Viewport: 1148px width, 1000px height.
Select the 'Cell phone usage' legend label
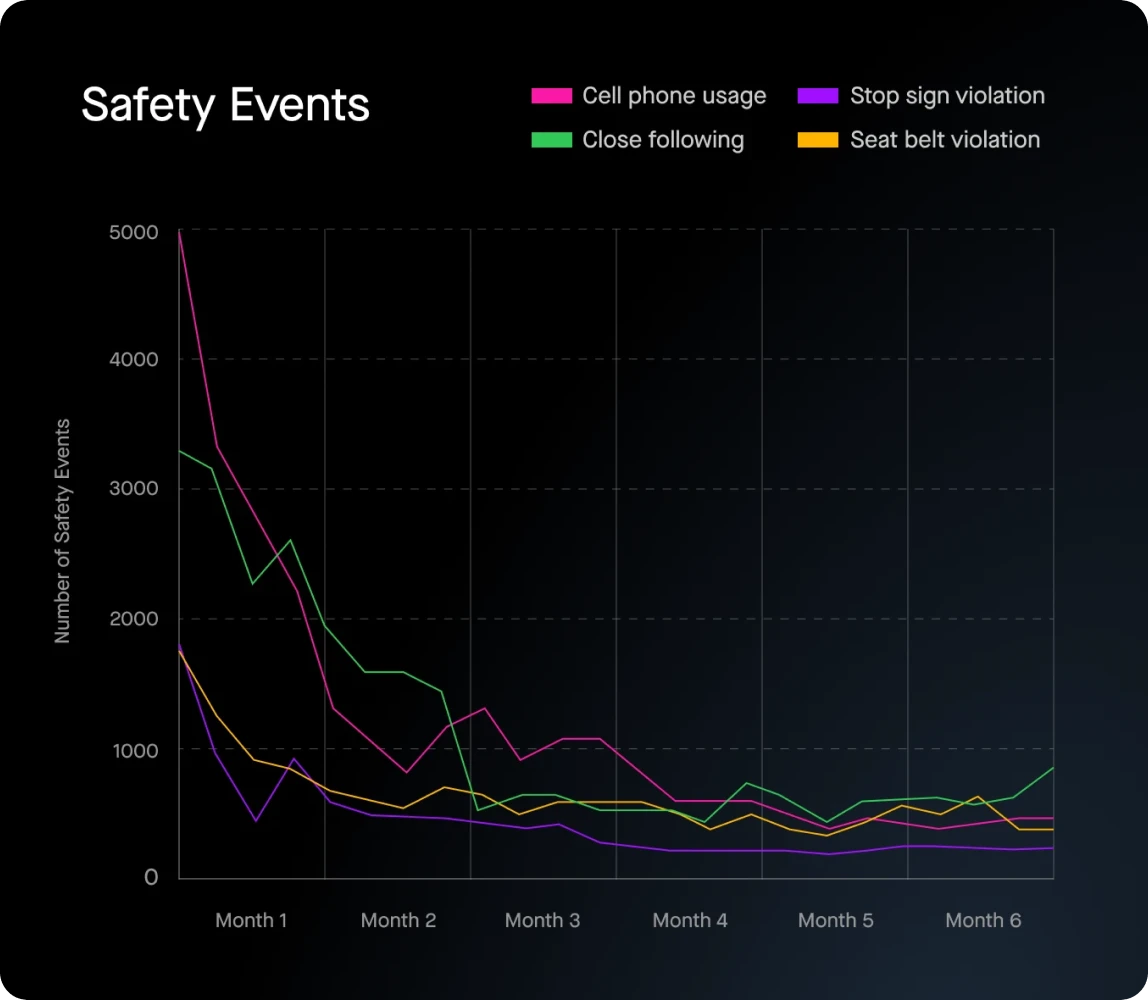[x=674, y=96]
